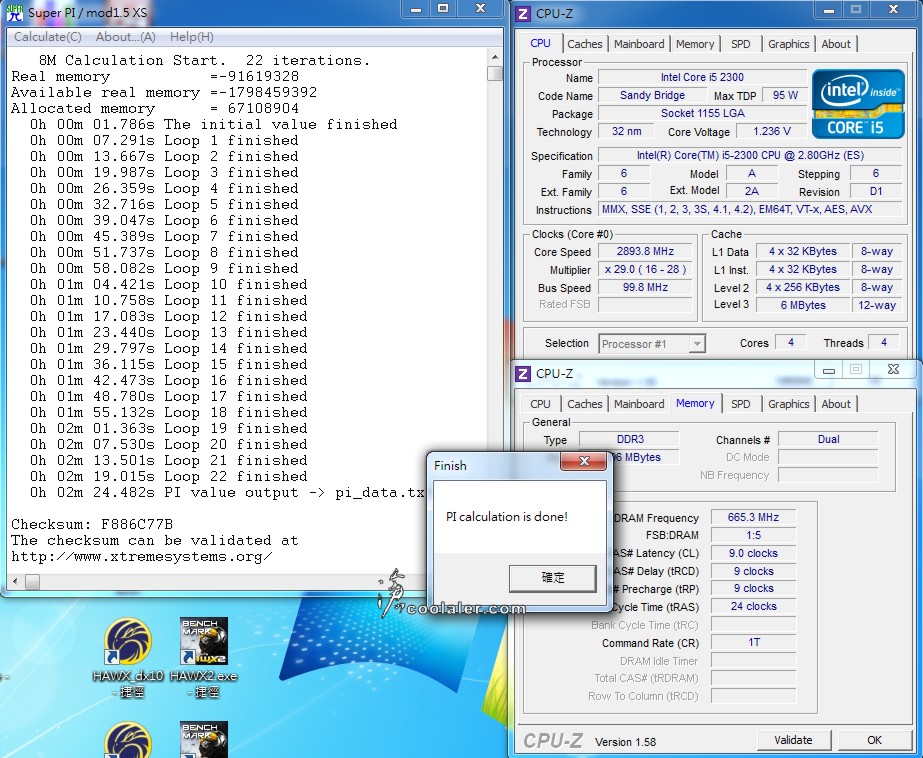This screenshot has height=758, width=923.
Task: Select CPU tab in top CPU-Z window
Action: pos(540,43)
